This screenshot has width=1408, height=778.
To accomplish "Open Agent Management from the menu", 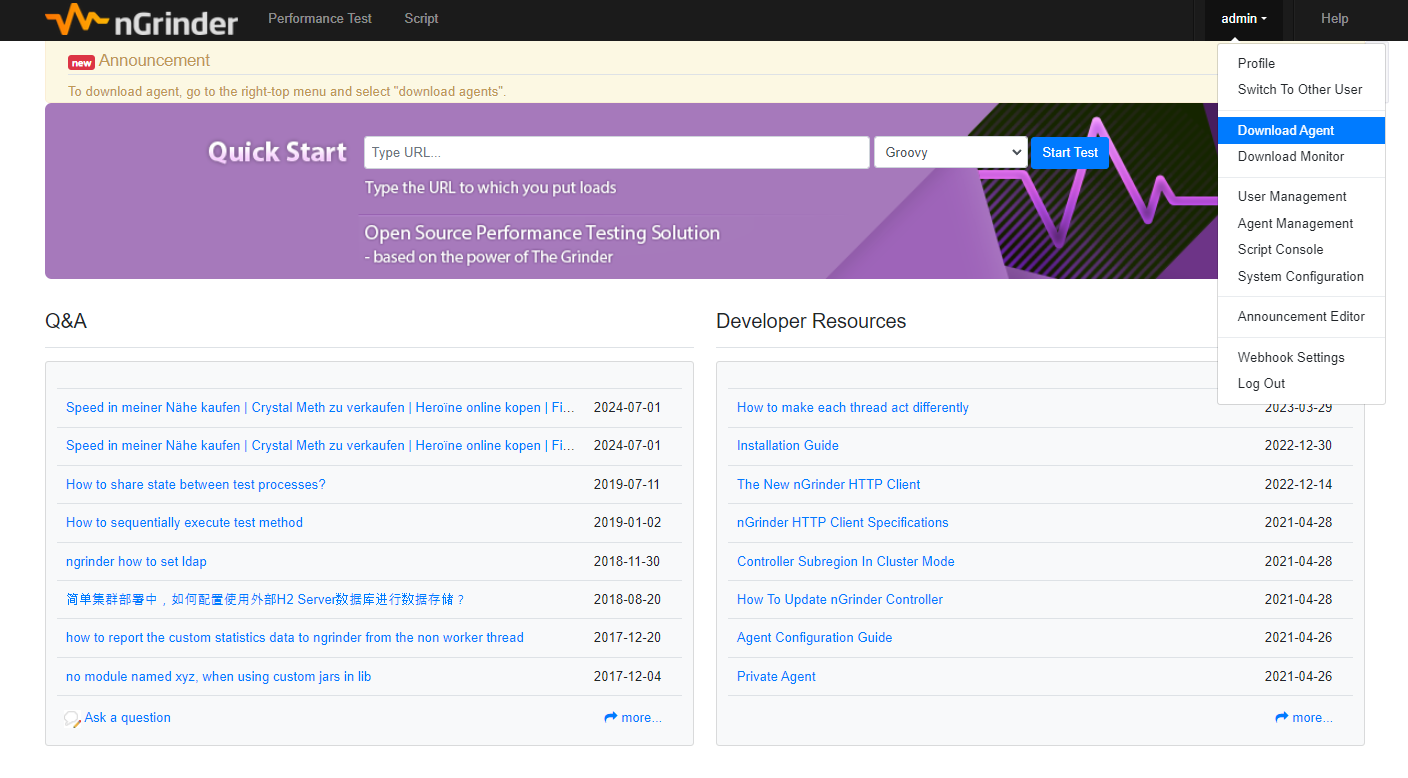I will [1301, 223].
